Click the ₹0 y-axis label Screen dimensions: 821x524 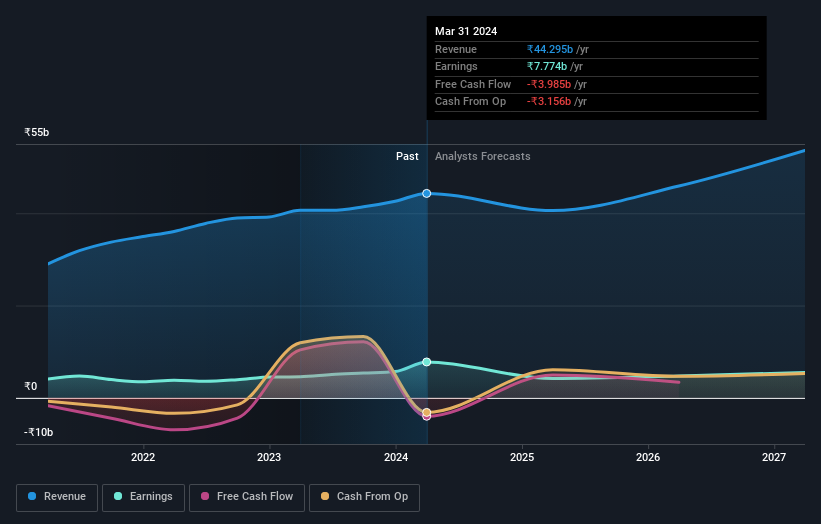31,386
